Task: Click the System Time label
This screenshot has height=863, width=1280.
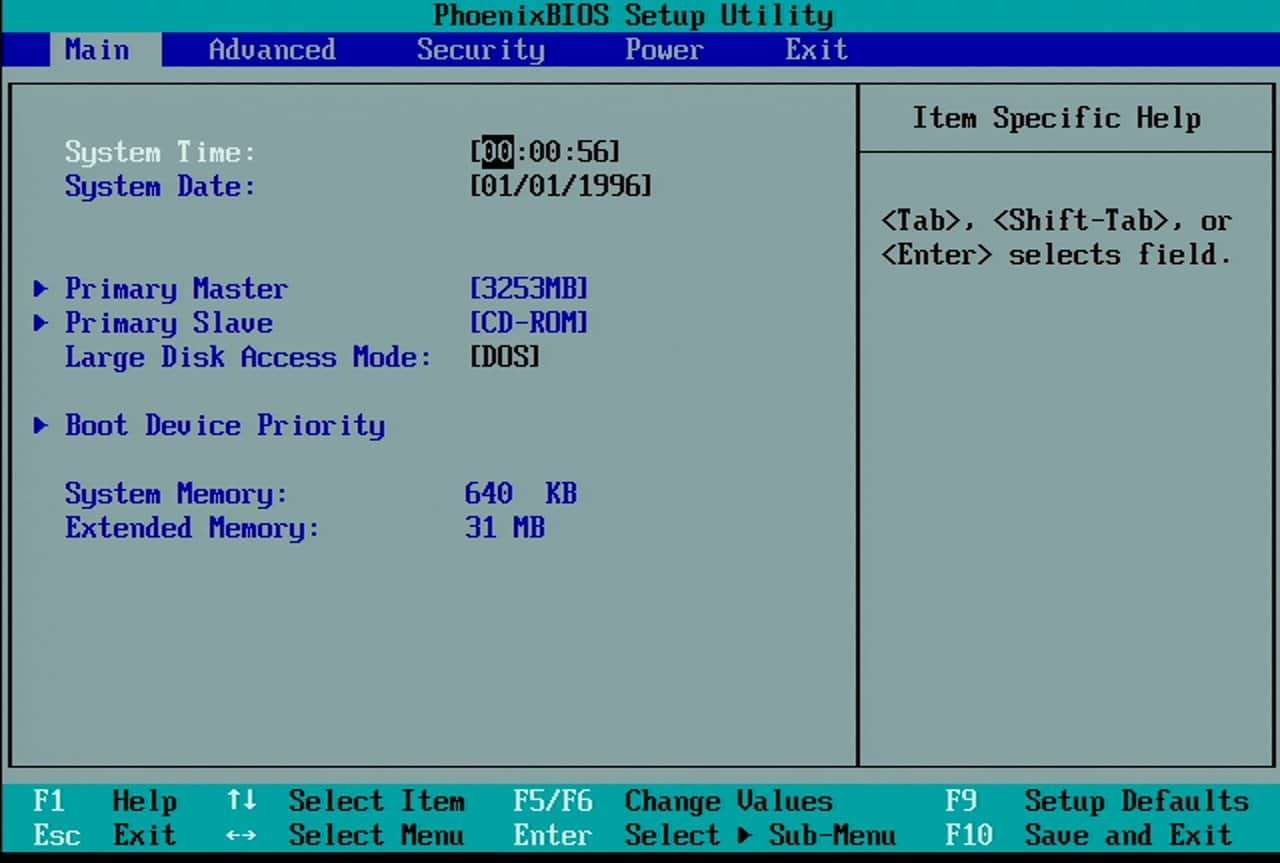Action: click(x=160, y=152)
